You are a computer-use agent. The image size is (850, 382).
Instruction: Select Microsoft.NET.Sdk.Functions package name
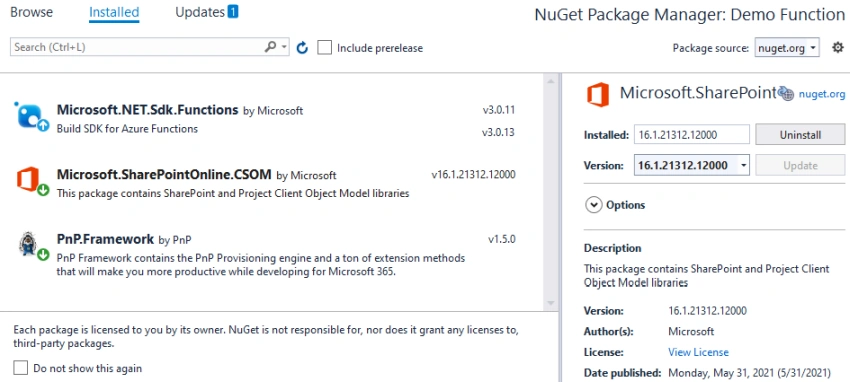(147, 110)
